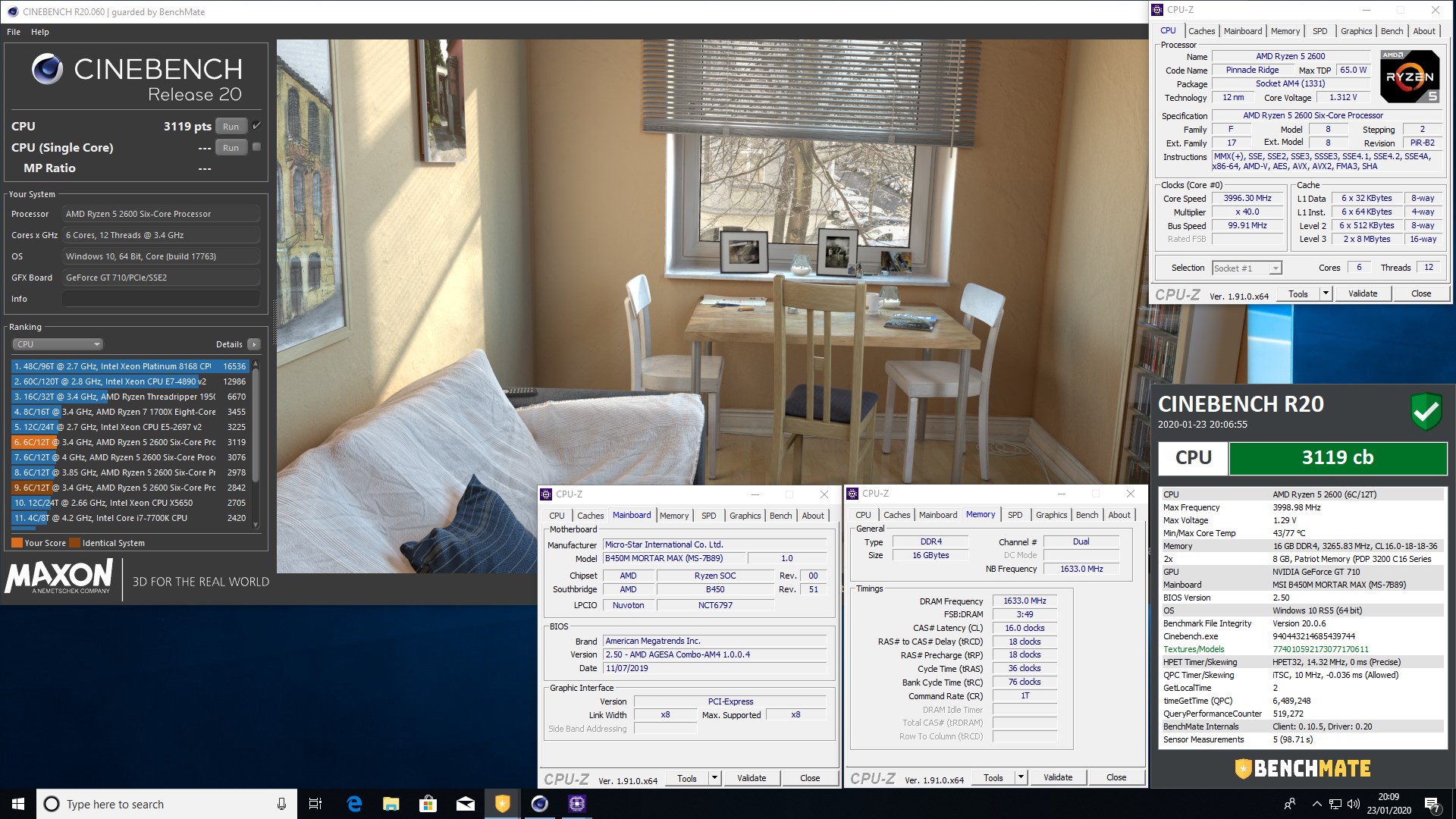
Task: Show hidden system tray icons
Action: (x=1316, y=804)
